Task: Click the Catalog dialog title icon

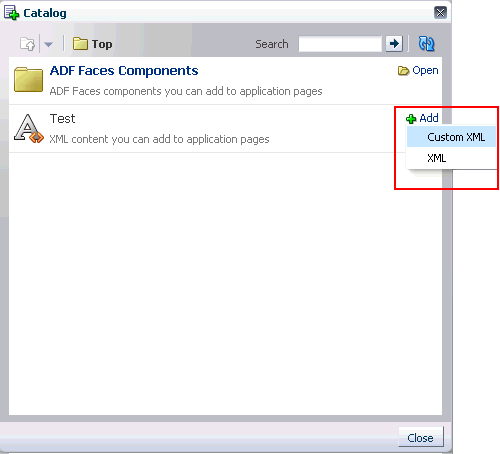Action: (x=11, y=13)
